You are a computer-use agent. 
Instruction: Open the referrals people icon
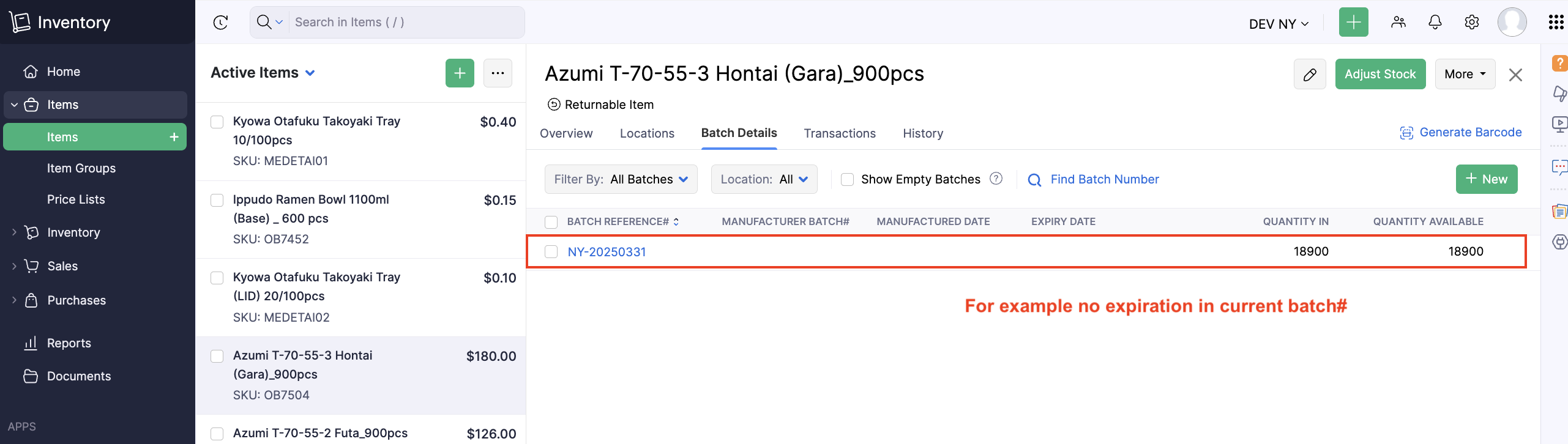pos(1398,23)
